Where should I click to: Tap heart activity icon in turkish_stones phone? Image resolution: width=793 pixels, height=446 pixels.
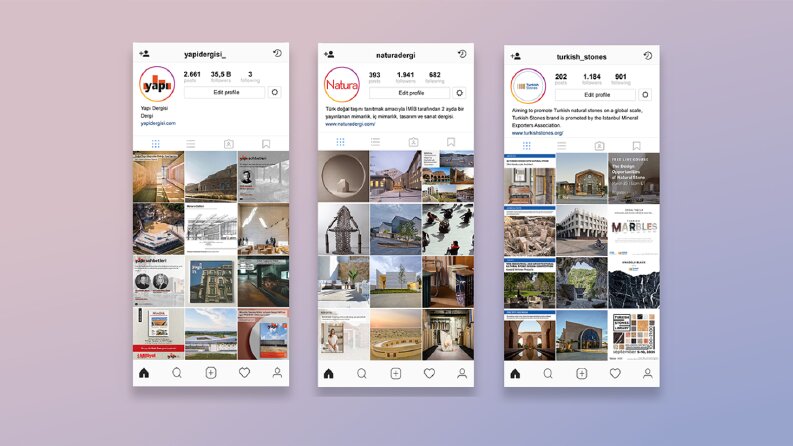click(615, 374)
